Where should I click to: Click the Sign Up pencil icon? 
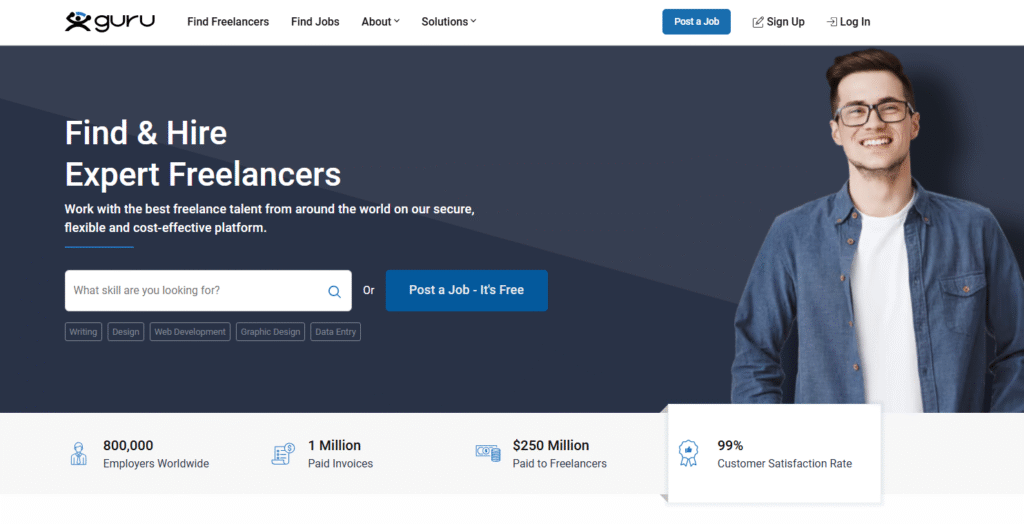pyautogui.click(x=758, y=22)
